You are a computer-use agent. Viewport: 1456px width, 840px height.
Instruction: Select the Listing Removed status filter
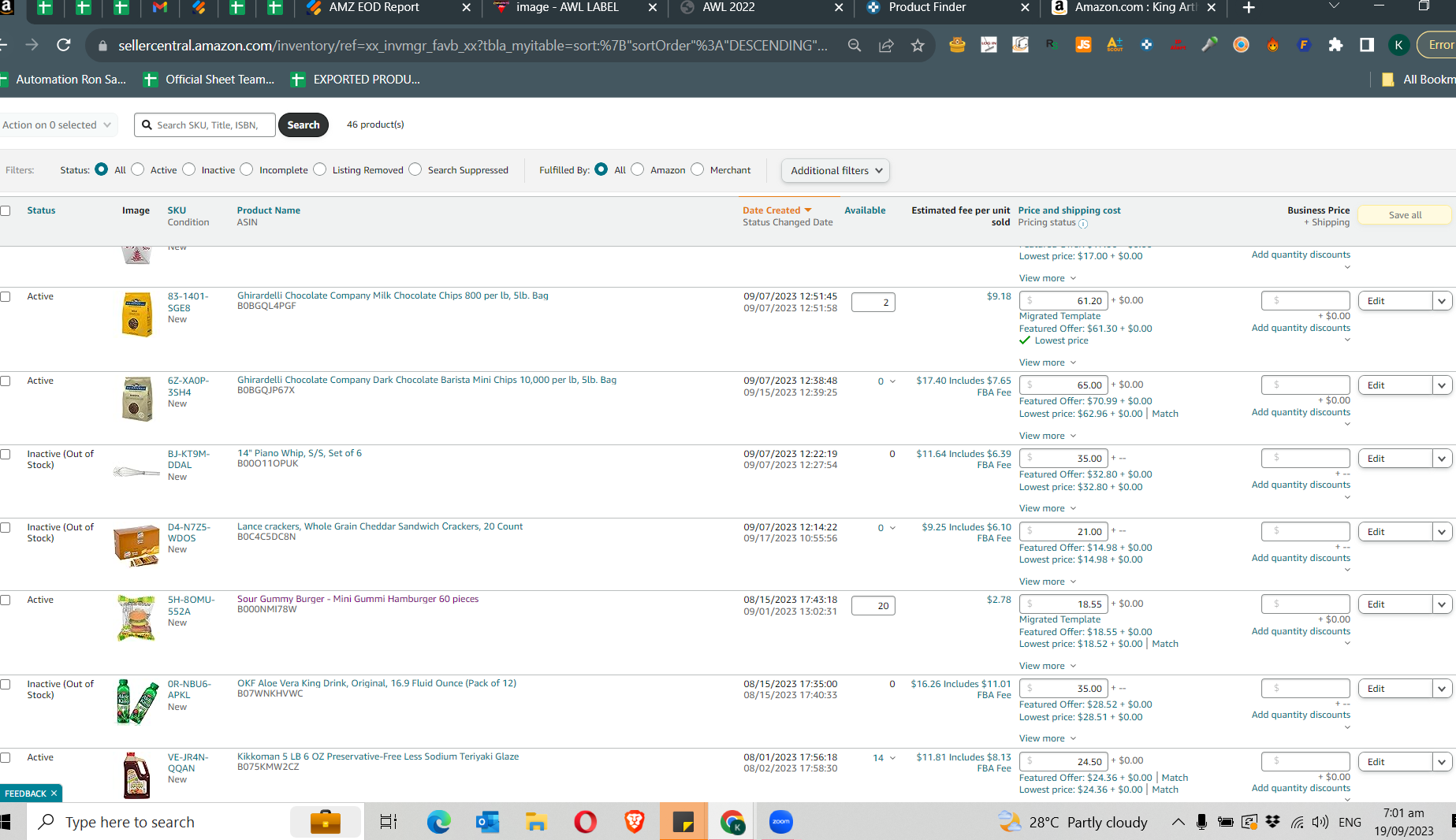(x=320, y=169)
